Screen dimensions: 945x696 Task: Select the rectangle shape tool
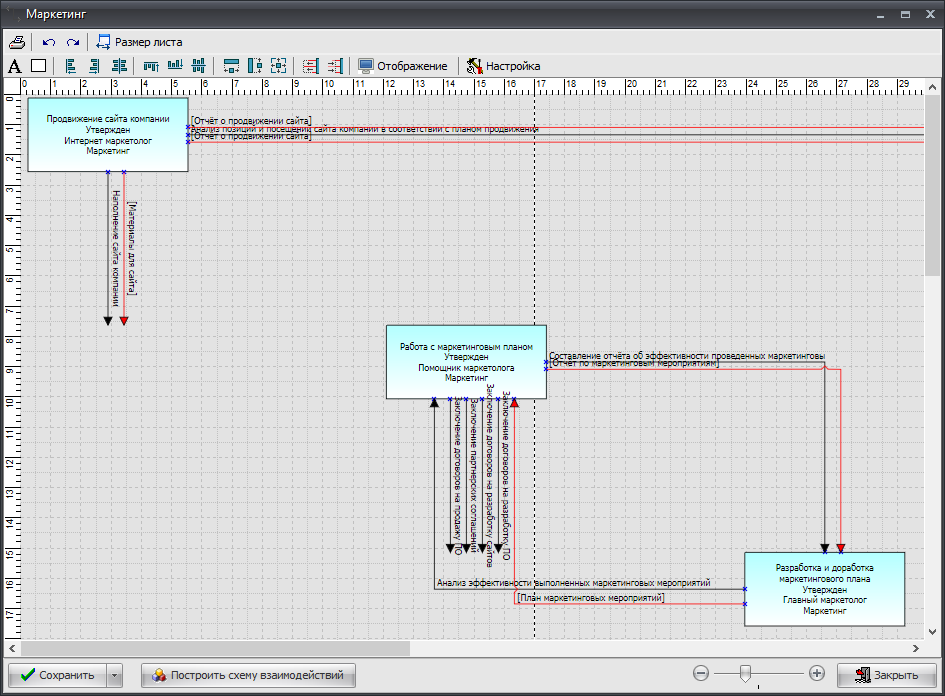click(x=39, y=66)
